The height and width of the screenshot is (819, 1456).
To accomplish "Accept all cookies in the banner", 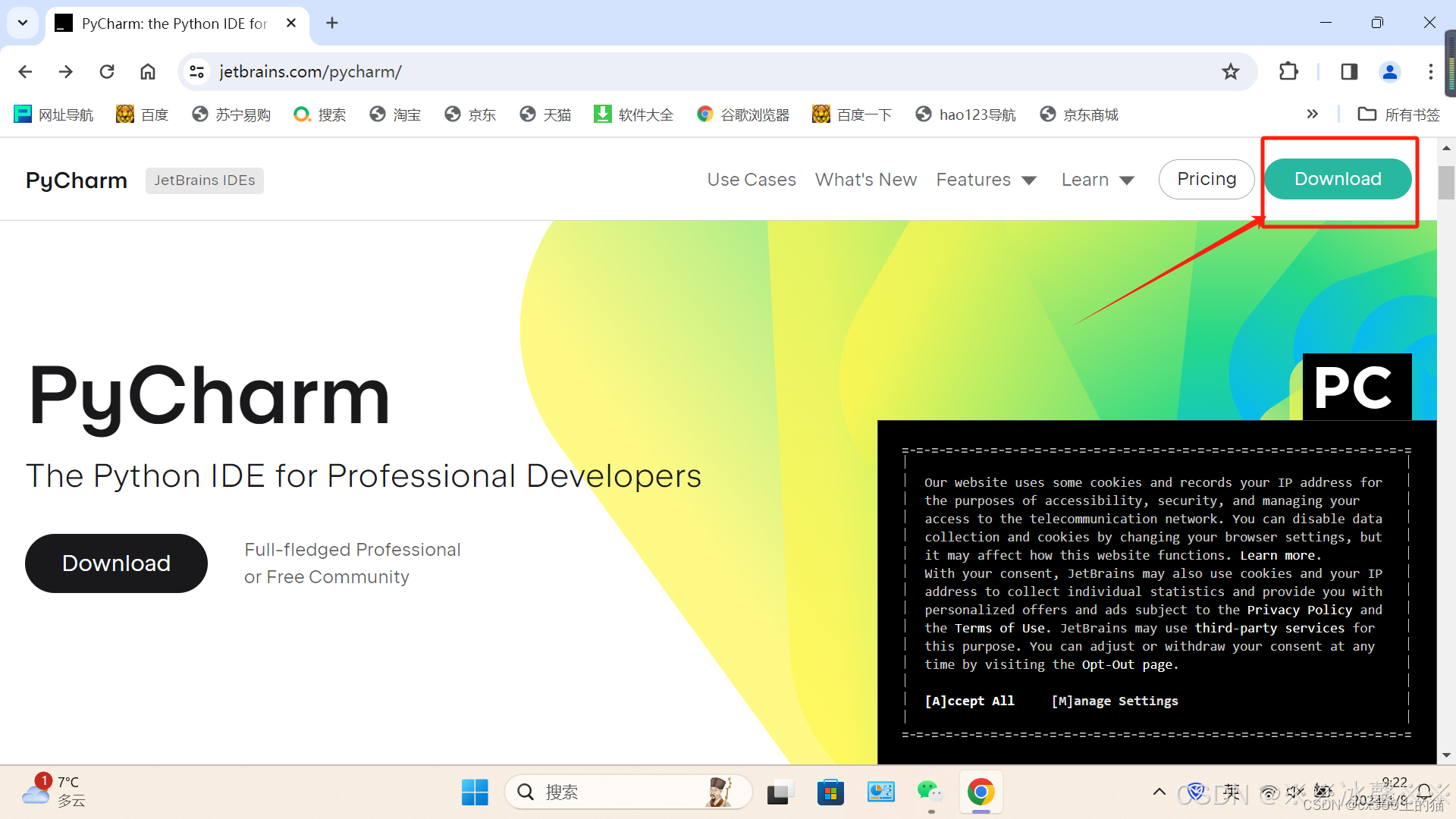I will point(969,701).
